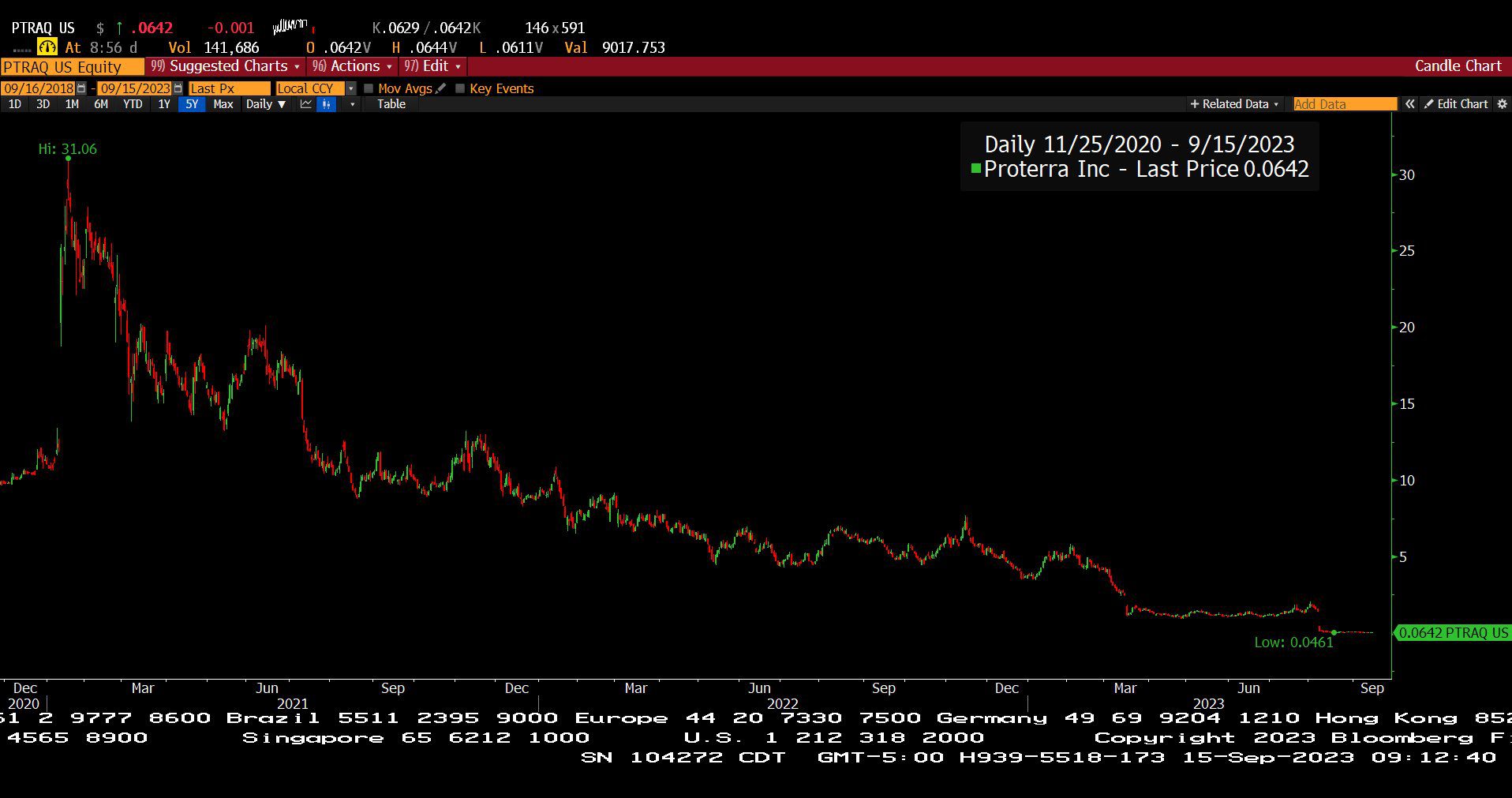
Task: Click the Hi: 31.06 price marker
Action: [68, 149]
